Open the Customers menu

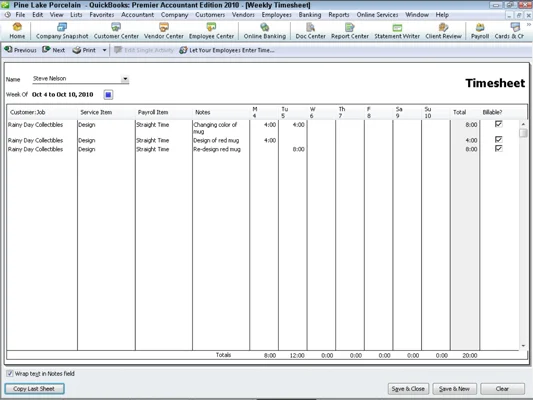pos(210,15)
